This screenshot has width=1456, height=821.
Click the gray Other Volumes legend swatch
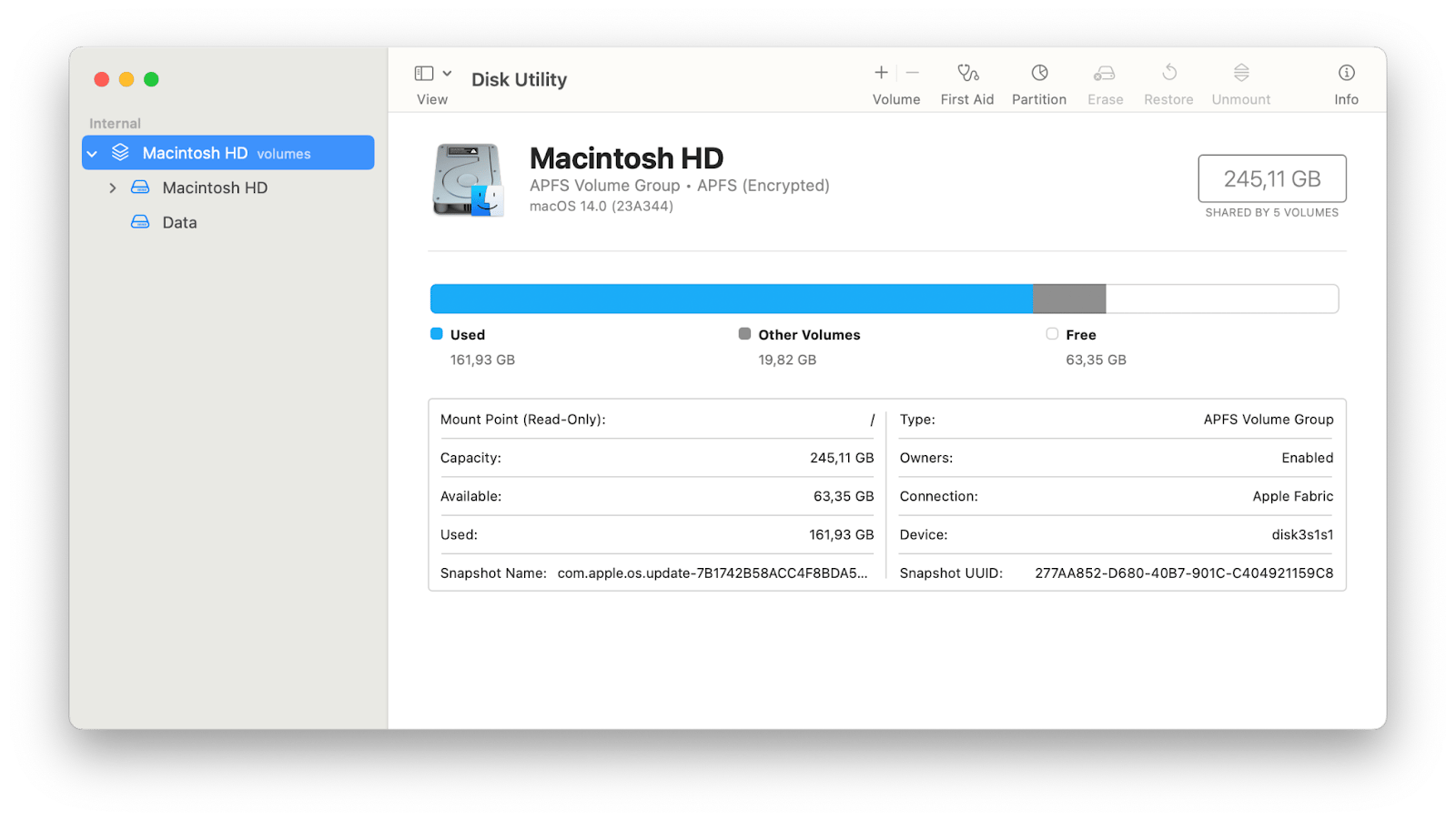[744, 334]
